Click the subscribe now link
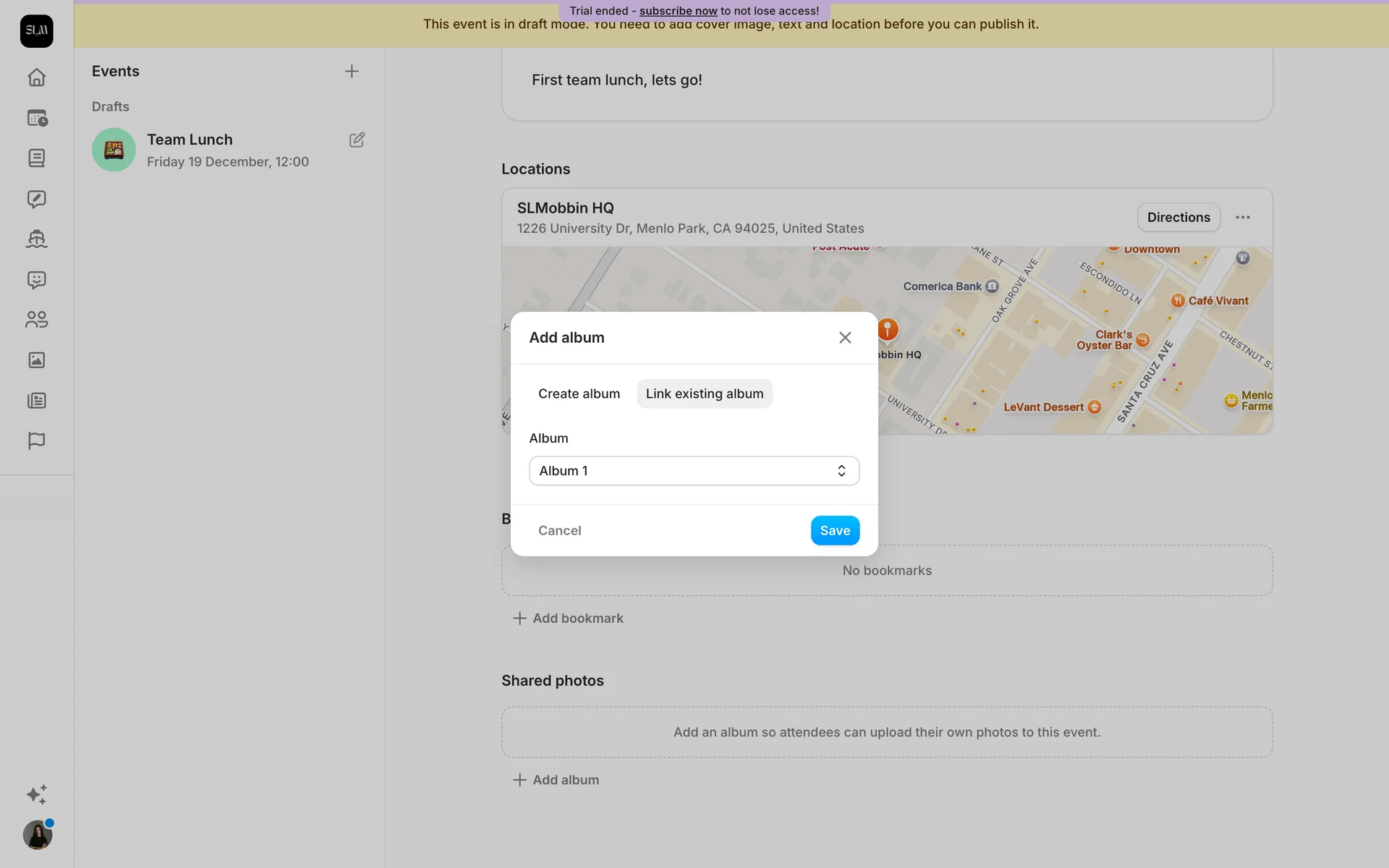 pos(678,11)
